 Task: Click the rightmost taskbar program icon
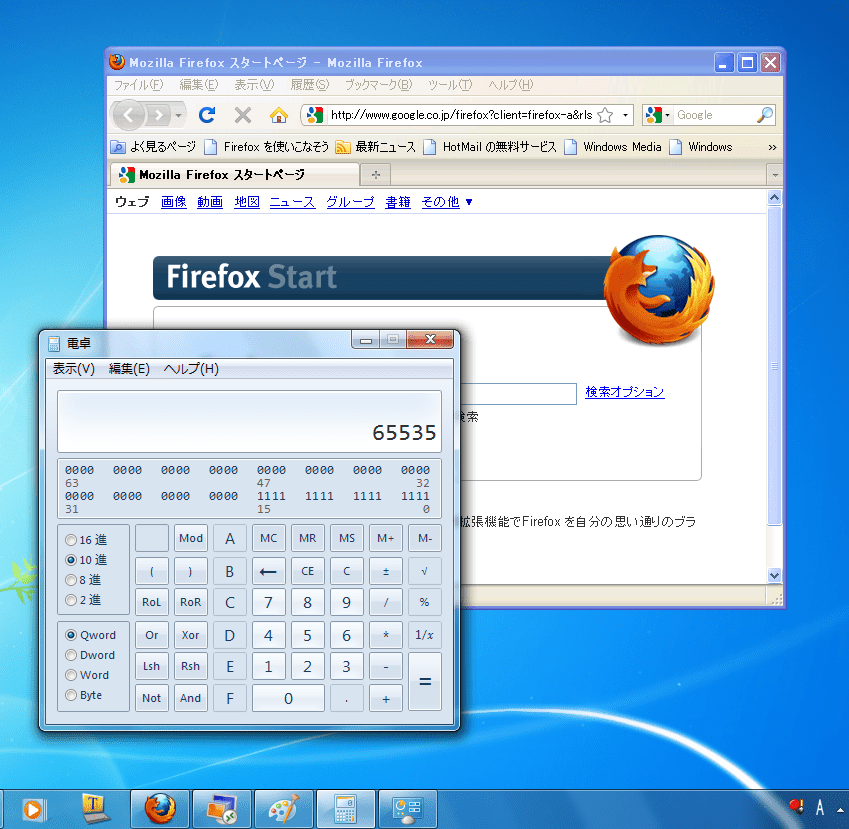pos(407,808)
